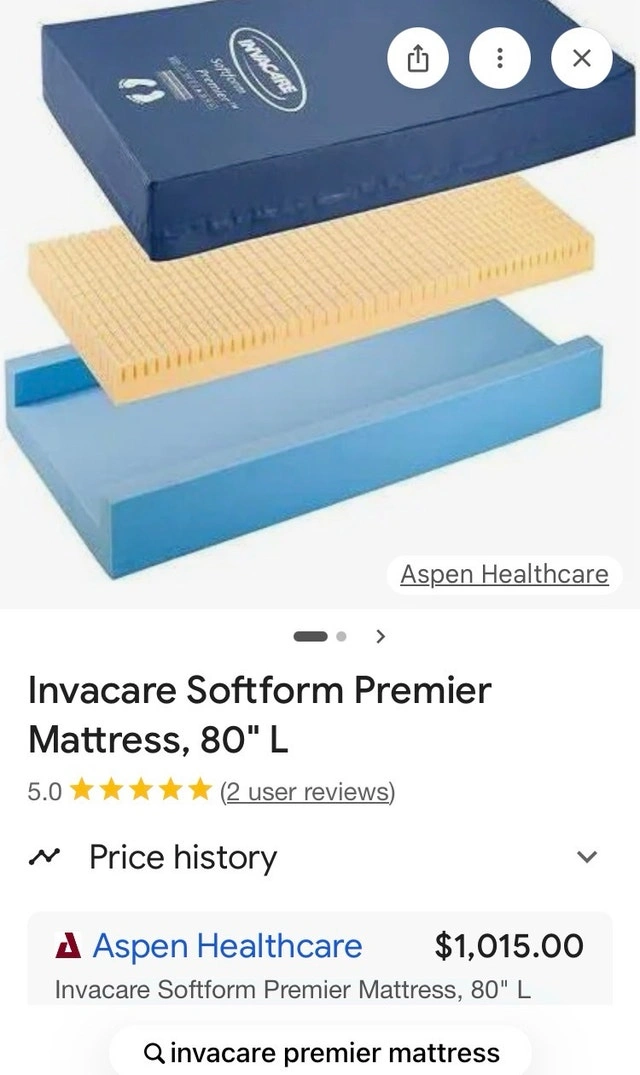This screenshot has width=640, height=1075.
Task: Click the $1,015.00 price in seller listing
Action: [x=509, y=946]
